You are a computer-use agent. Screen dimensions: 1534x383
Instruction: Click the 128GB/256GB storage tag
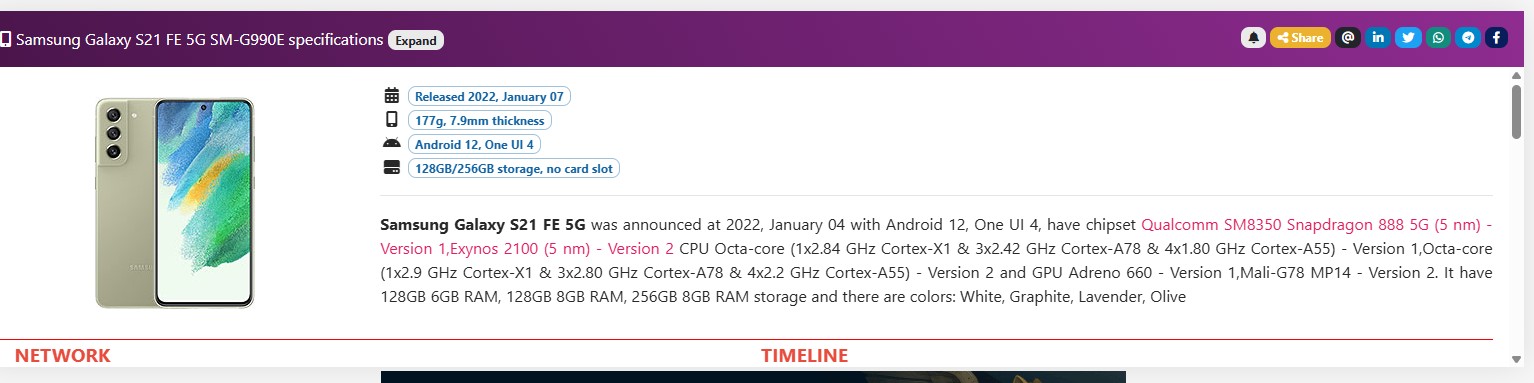click(513, 169)
